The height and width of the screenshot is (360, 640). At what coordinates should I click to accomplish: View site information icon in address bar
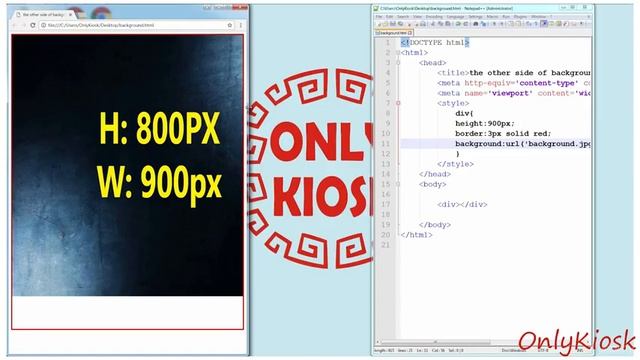43,25
